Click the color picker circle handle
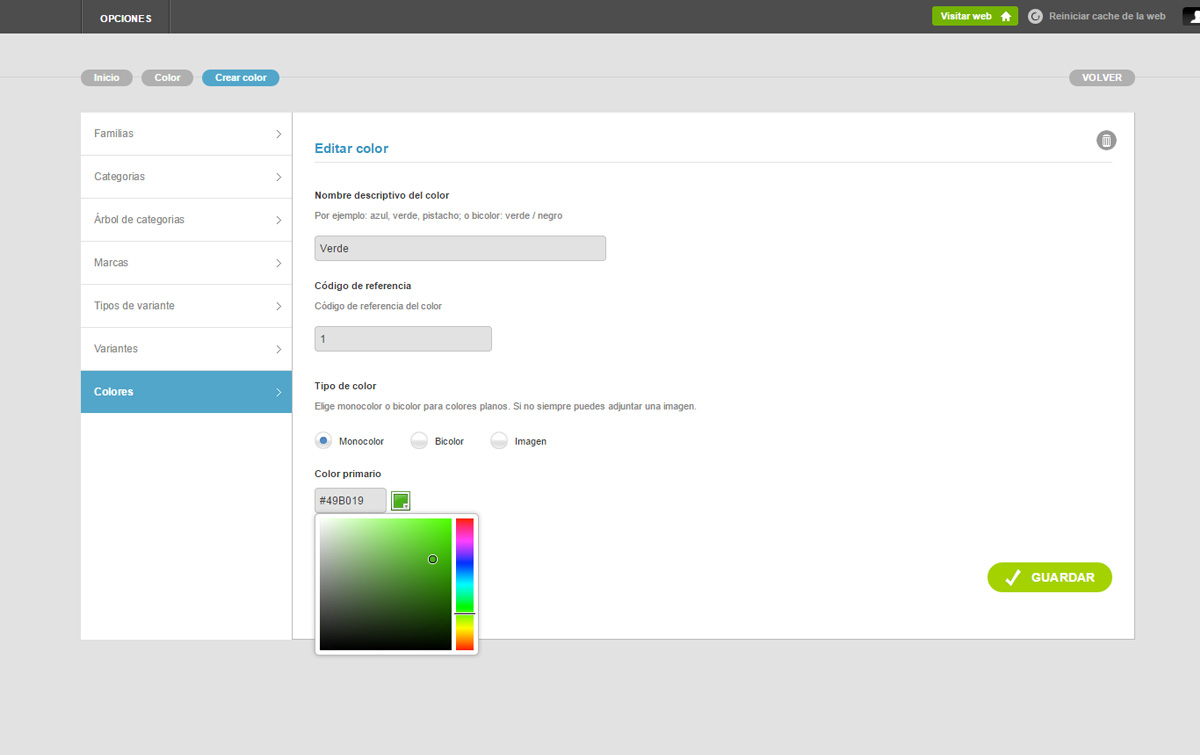 click(x=433, y=559)
